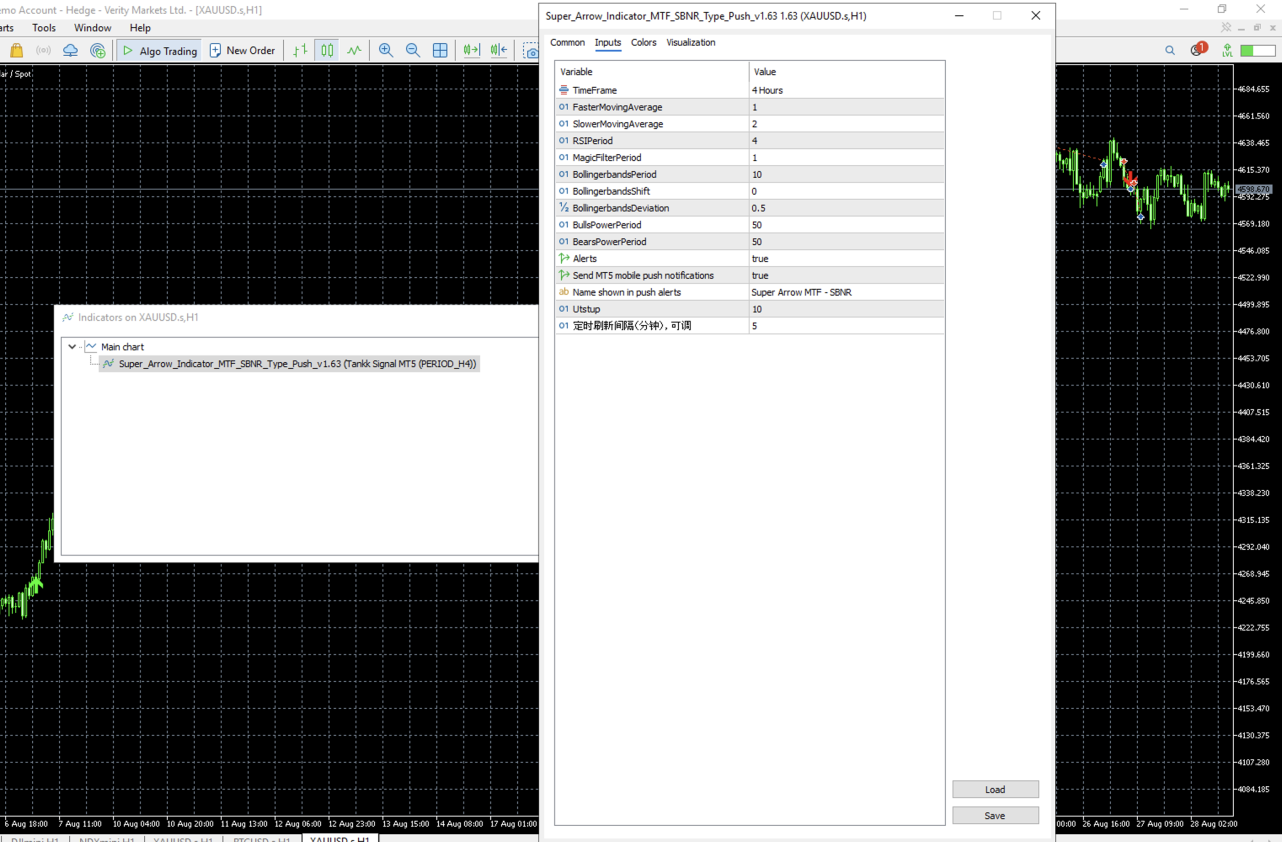Viewport: 1282px width, 842px height.
Task: Edit the FasterMovingAverage value field
Action: point(846,107)
